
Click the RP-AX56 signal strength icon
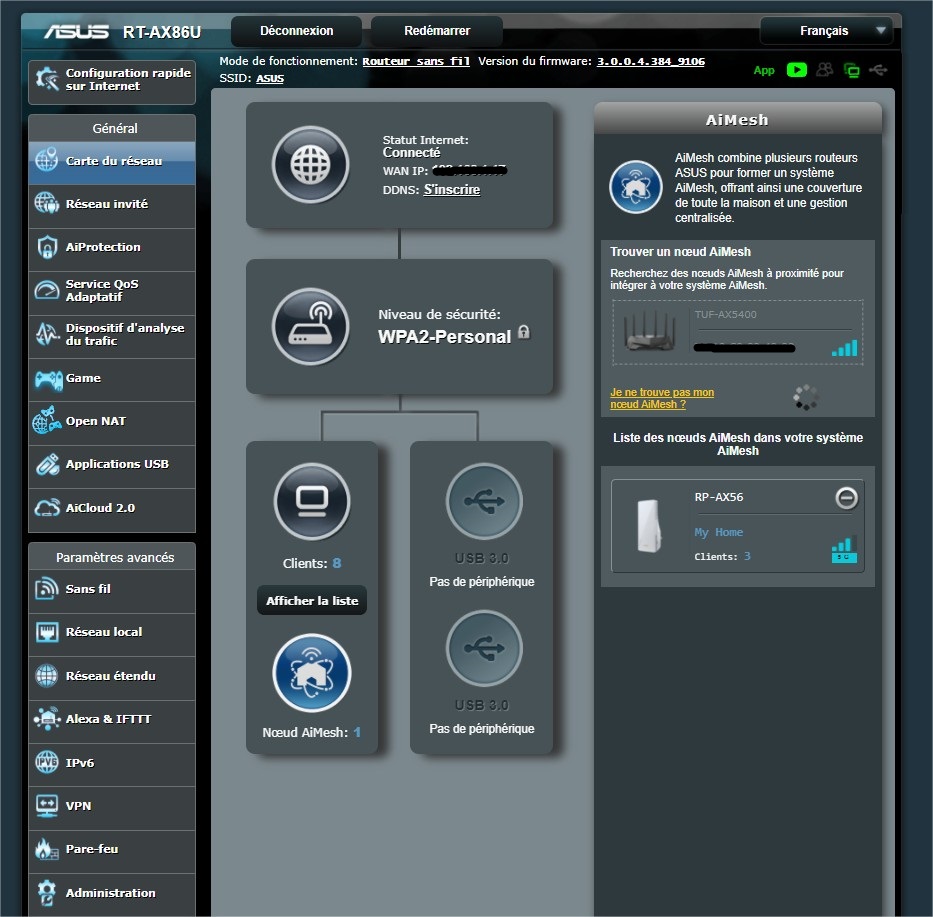[844, 549]
